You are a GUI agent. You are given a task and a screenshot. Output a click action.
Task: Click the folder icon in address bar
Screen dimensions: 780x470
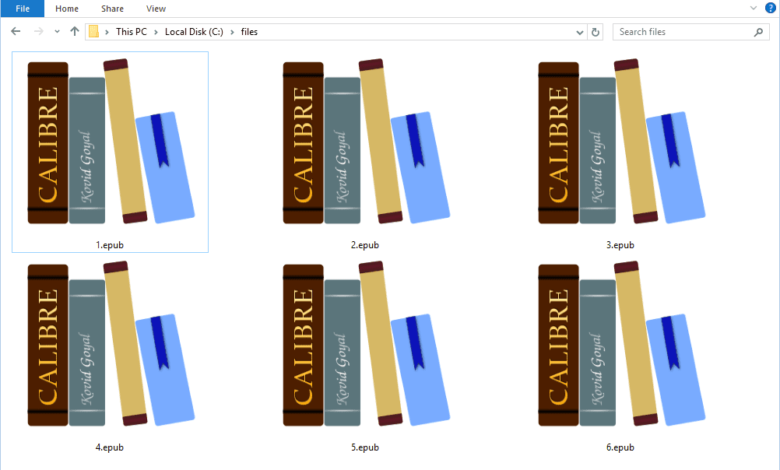pyautogui.click(x=94, y=31)
